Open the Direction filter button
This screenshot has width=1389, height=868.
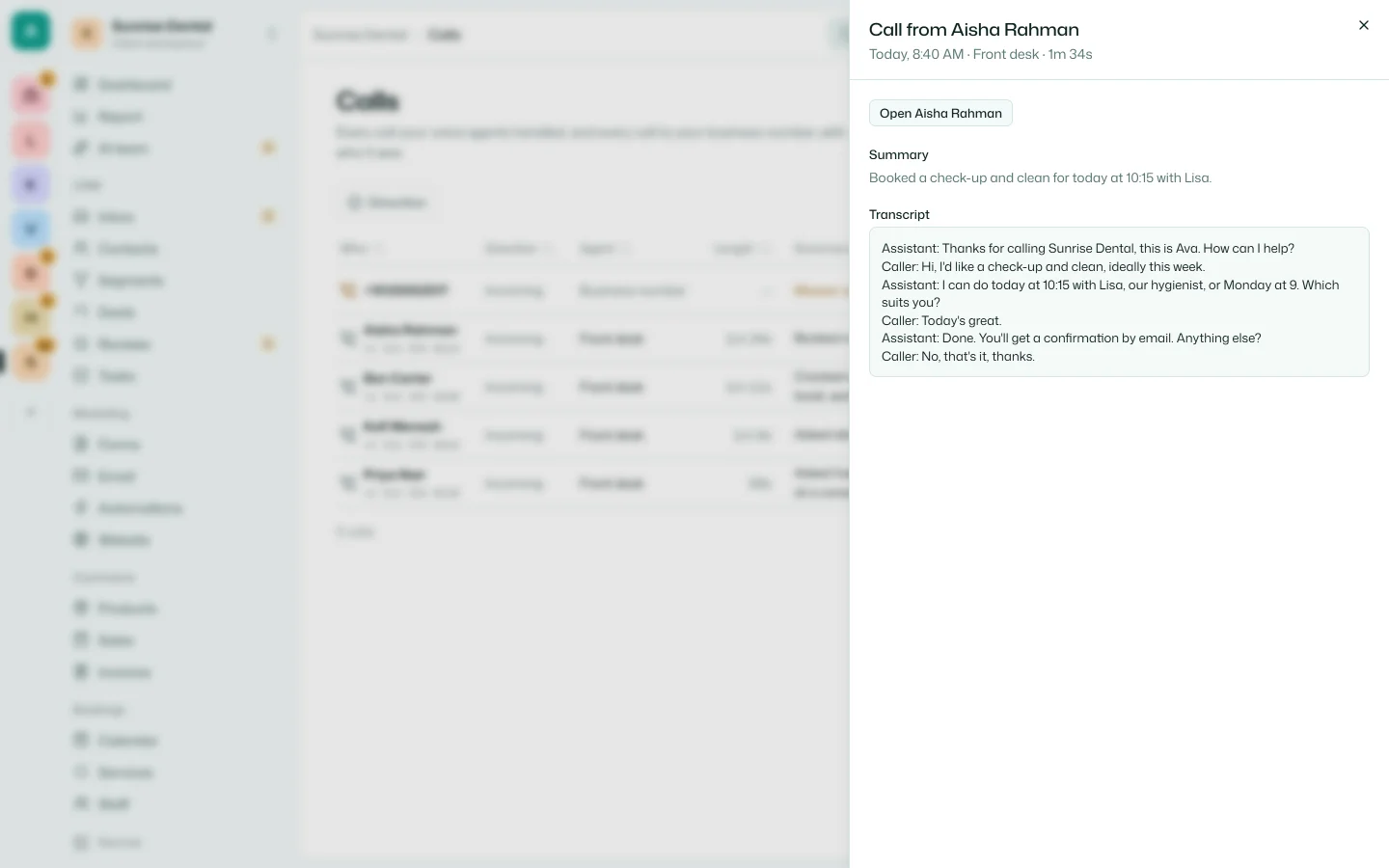387,203
